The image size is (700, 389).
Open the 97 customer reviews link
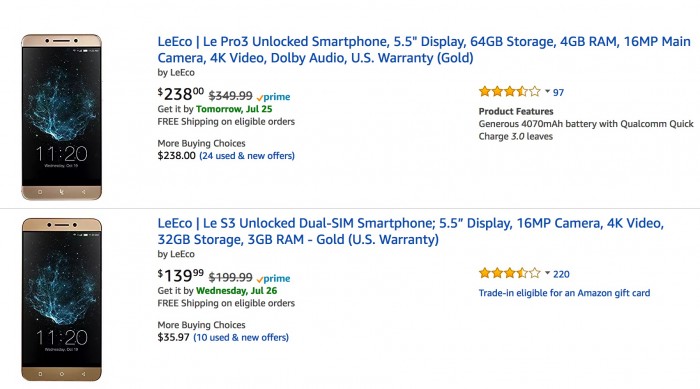[558, 92]
